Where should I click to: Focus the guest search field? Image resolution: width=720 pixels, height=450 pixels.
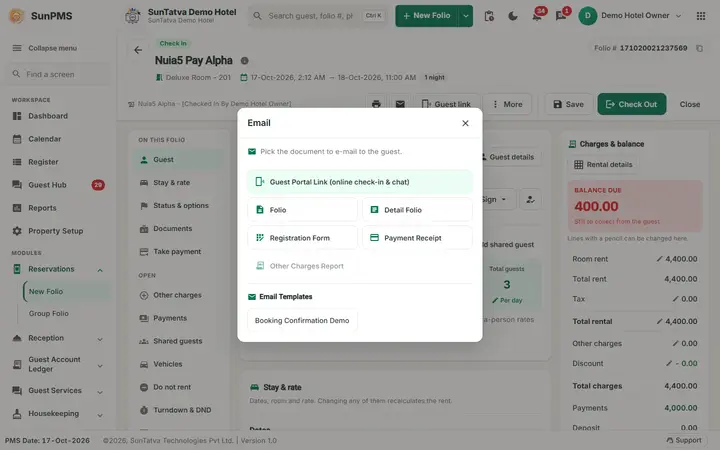pyautogui.click(x=318, y=16)
